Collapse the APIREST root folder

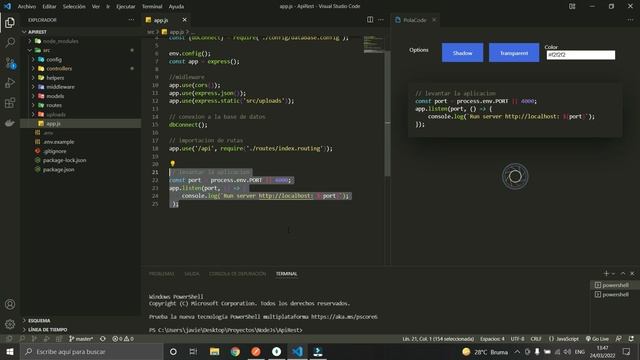(24, 32)
